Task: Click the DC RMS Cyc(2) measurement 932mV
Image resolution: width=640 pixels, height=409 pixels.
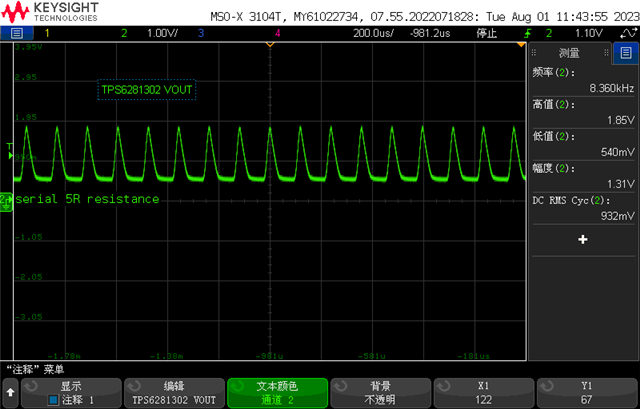Action: 583,208
